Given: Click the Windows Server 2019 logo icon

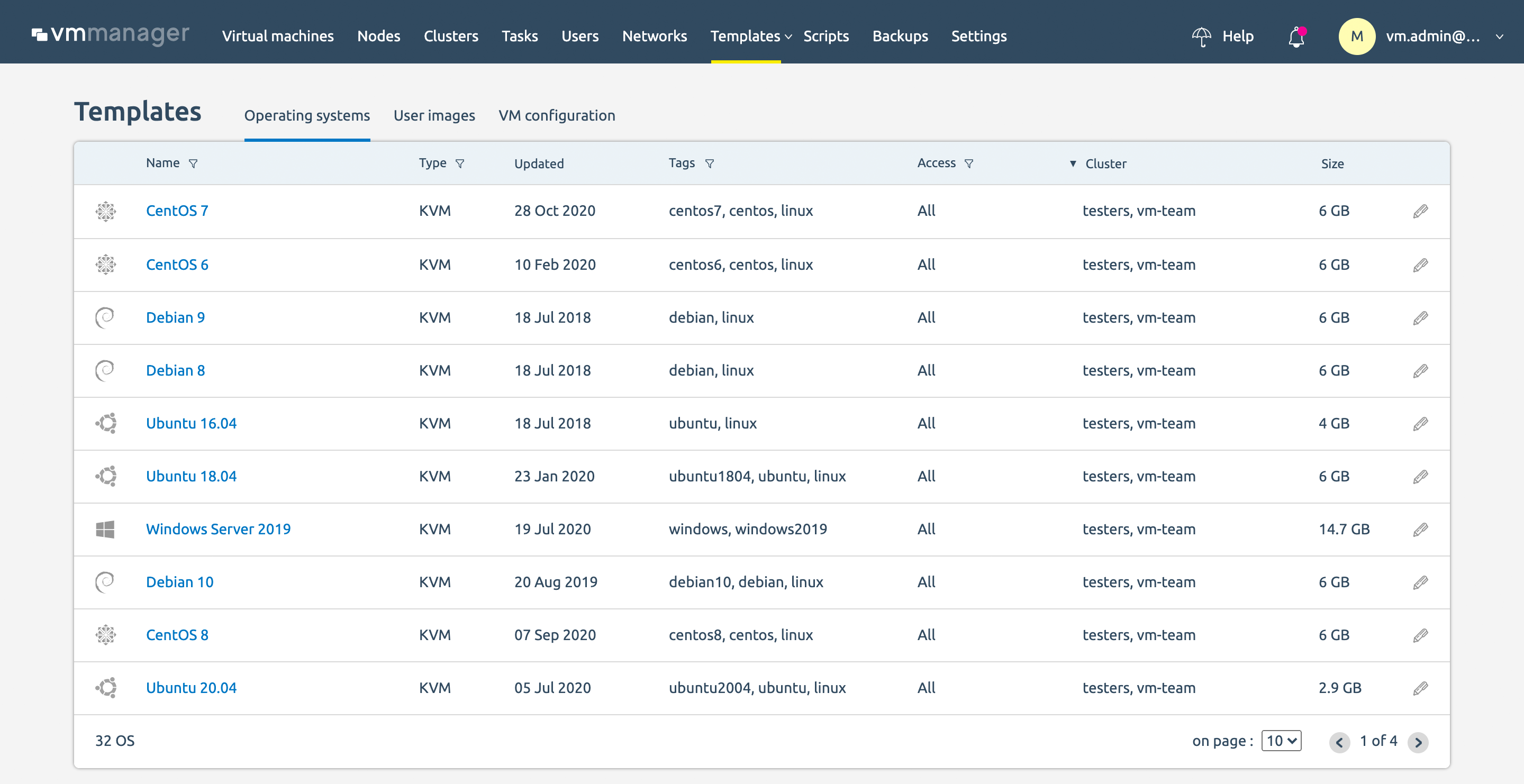Looking at the screenshot, I should [105, 529].
